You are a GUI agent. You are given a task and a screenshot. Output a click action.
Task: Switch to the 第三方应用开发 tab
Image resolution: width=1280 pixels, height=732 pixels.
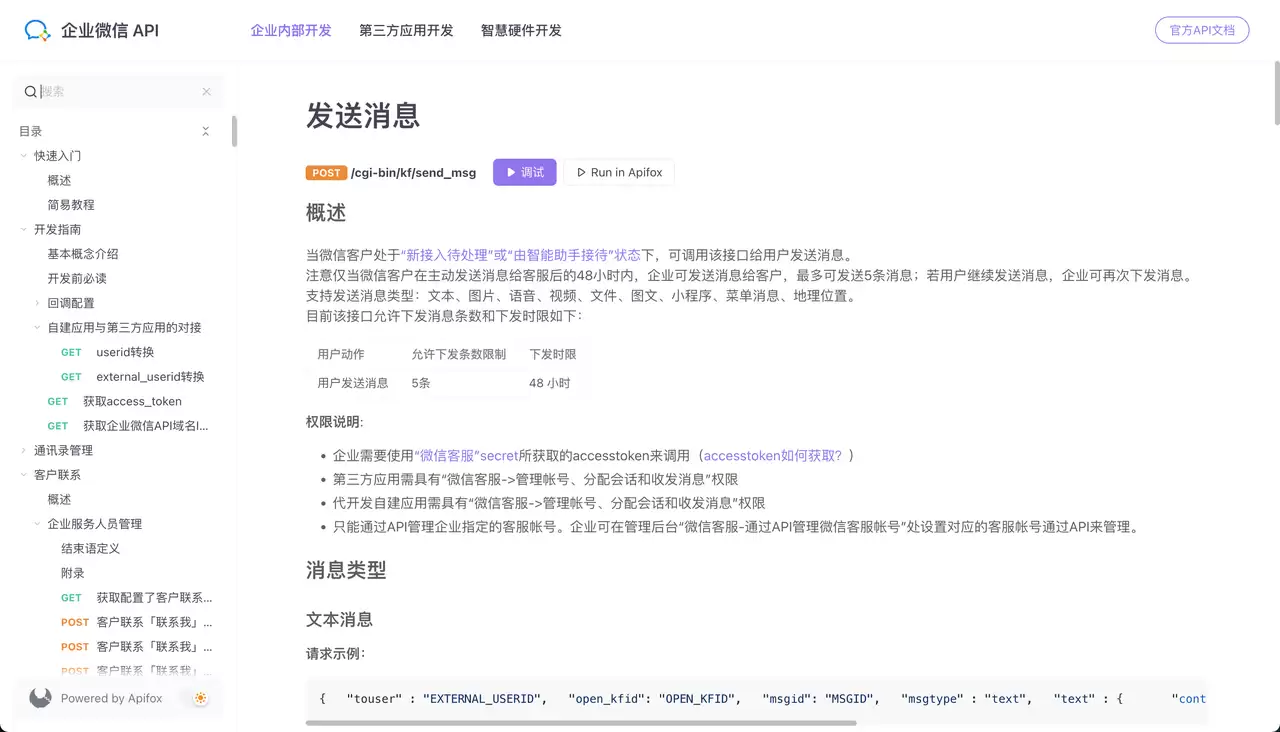(406, 30)
